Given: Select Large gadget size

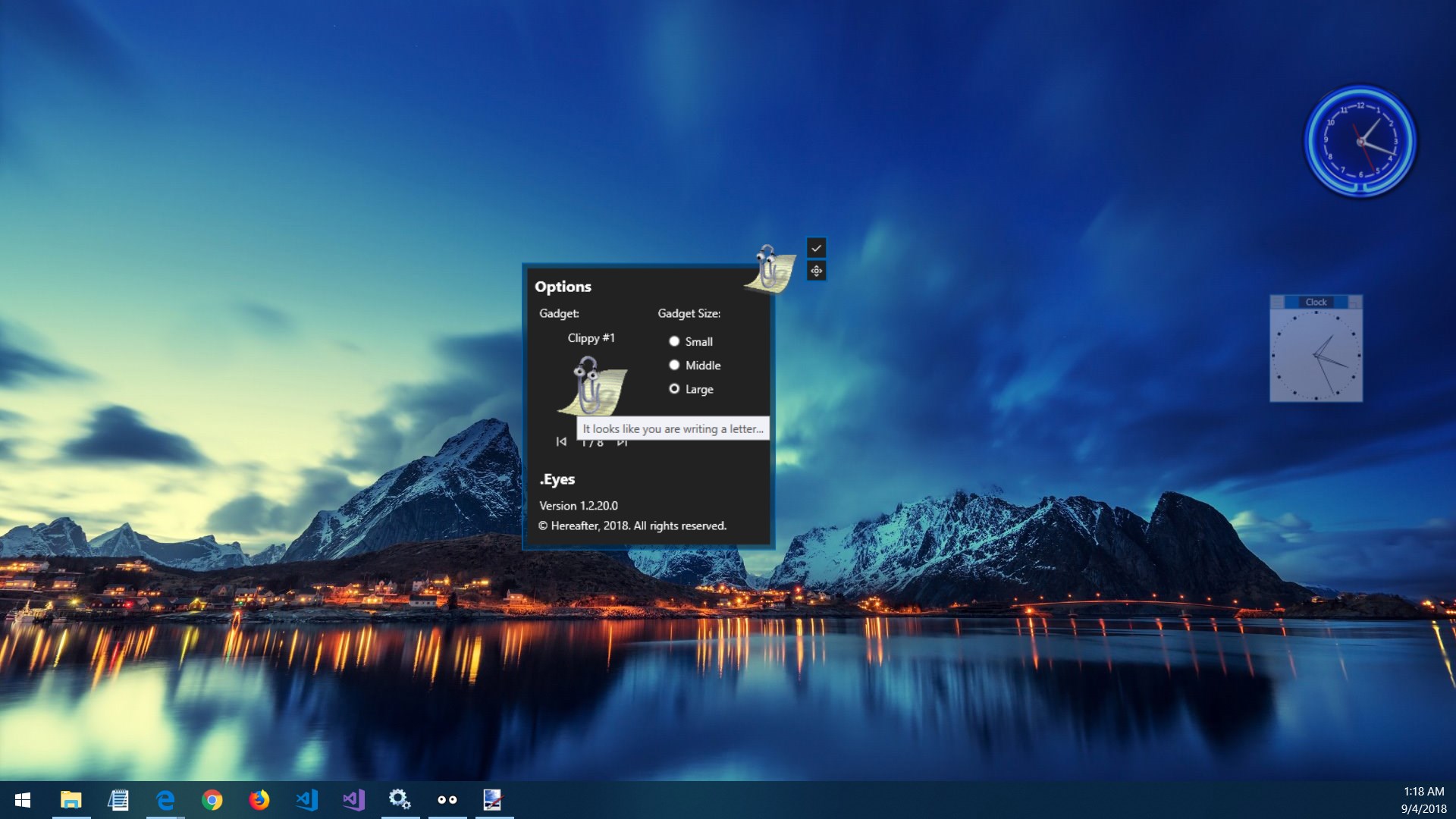Looking at the screenshot, I should [674, 388].
